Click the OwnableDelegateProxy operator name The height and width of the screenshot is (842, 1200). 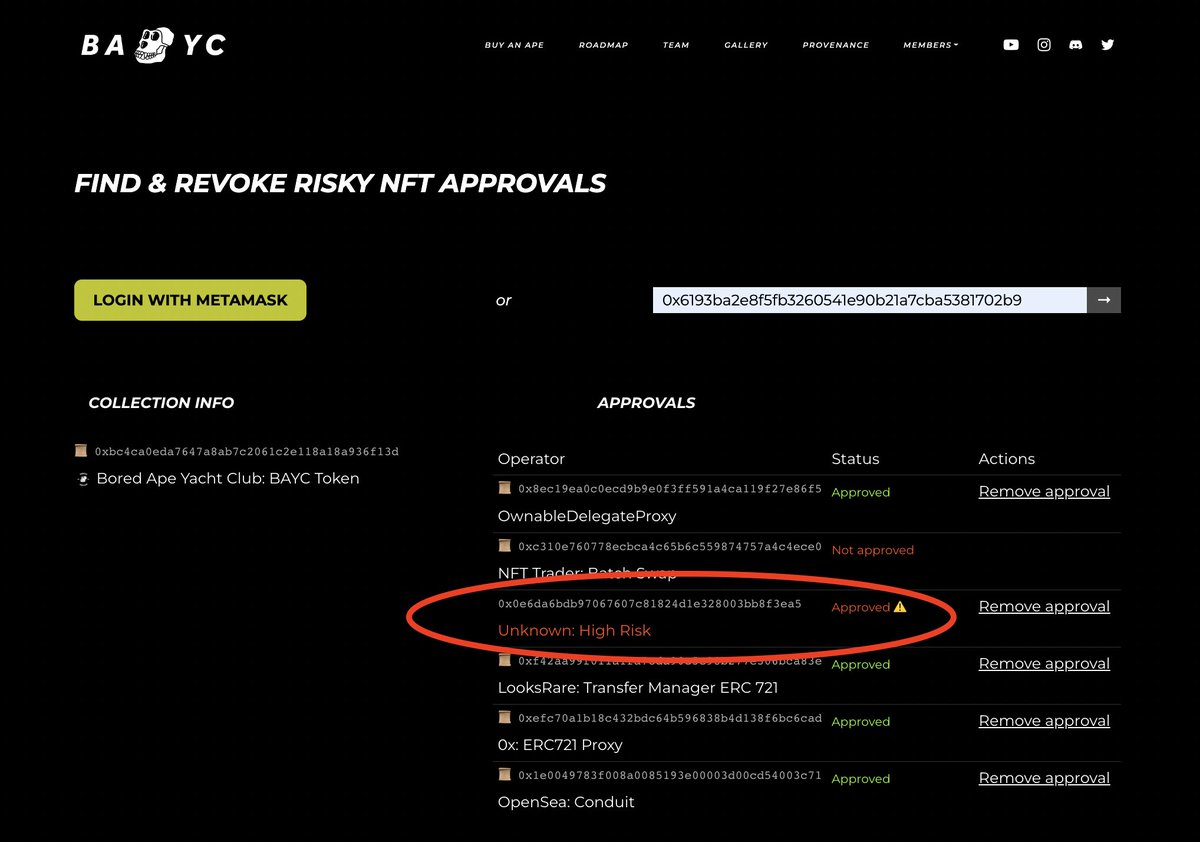pos(587,516)
